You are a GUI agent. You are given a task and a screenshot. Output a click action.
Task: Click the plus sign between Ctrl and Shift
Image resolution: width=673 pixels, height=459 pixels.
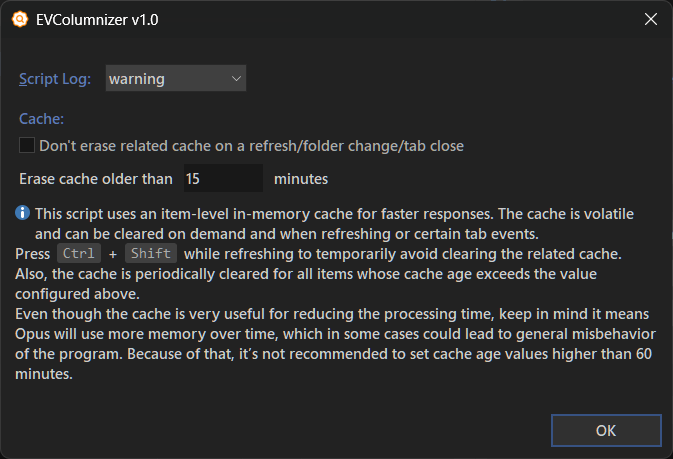tap(112, 253)
